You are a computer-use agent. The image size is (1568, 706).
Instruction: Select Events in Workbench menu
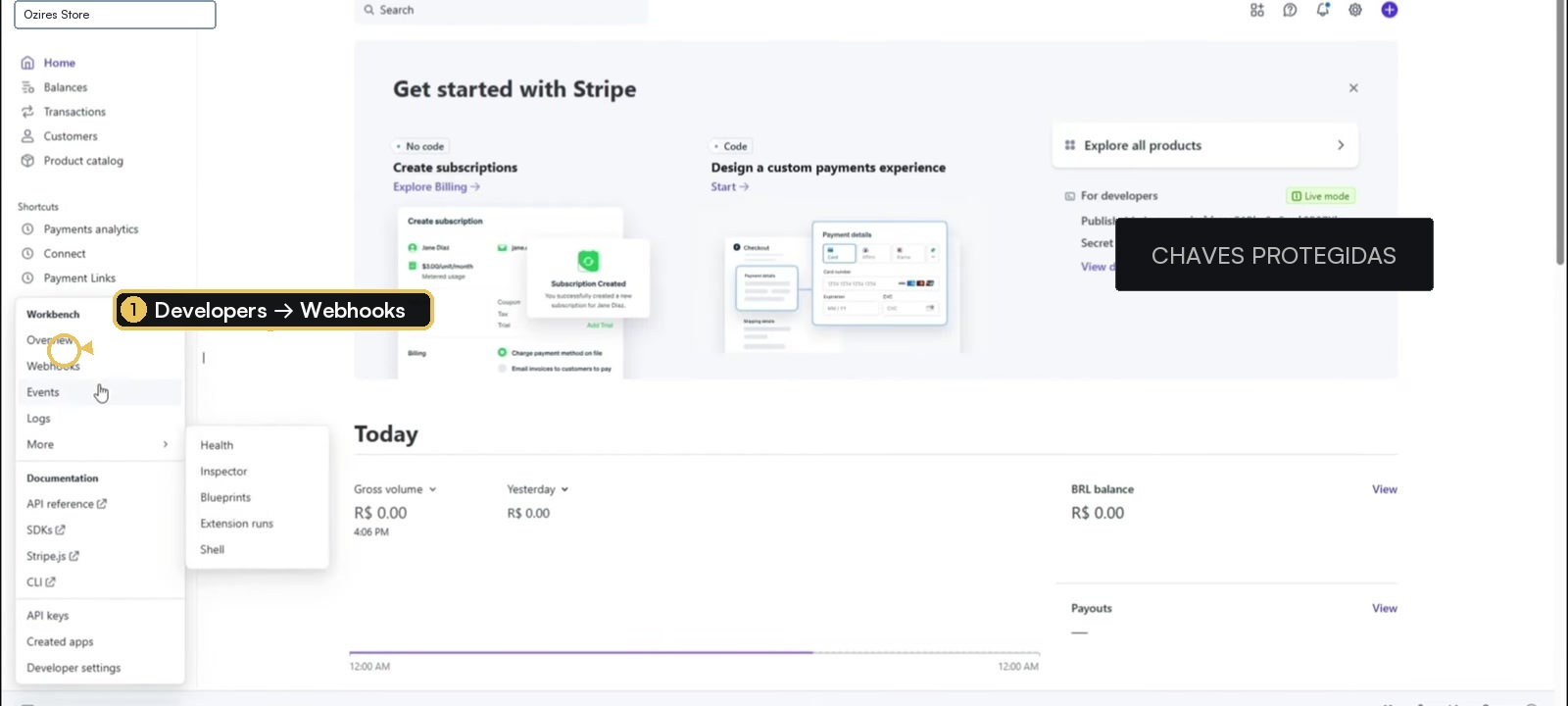tap(100, 392)
